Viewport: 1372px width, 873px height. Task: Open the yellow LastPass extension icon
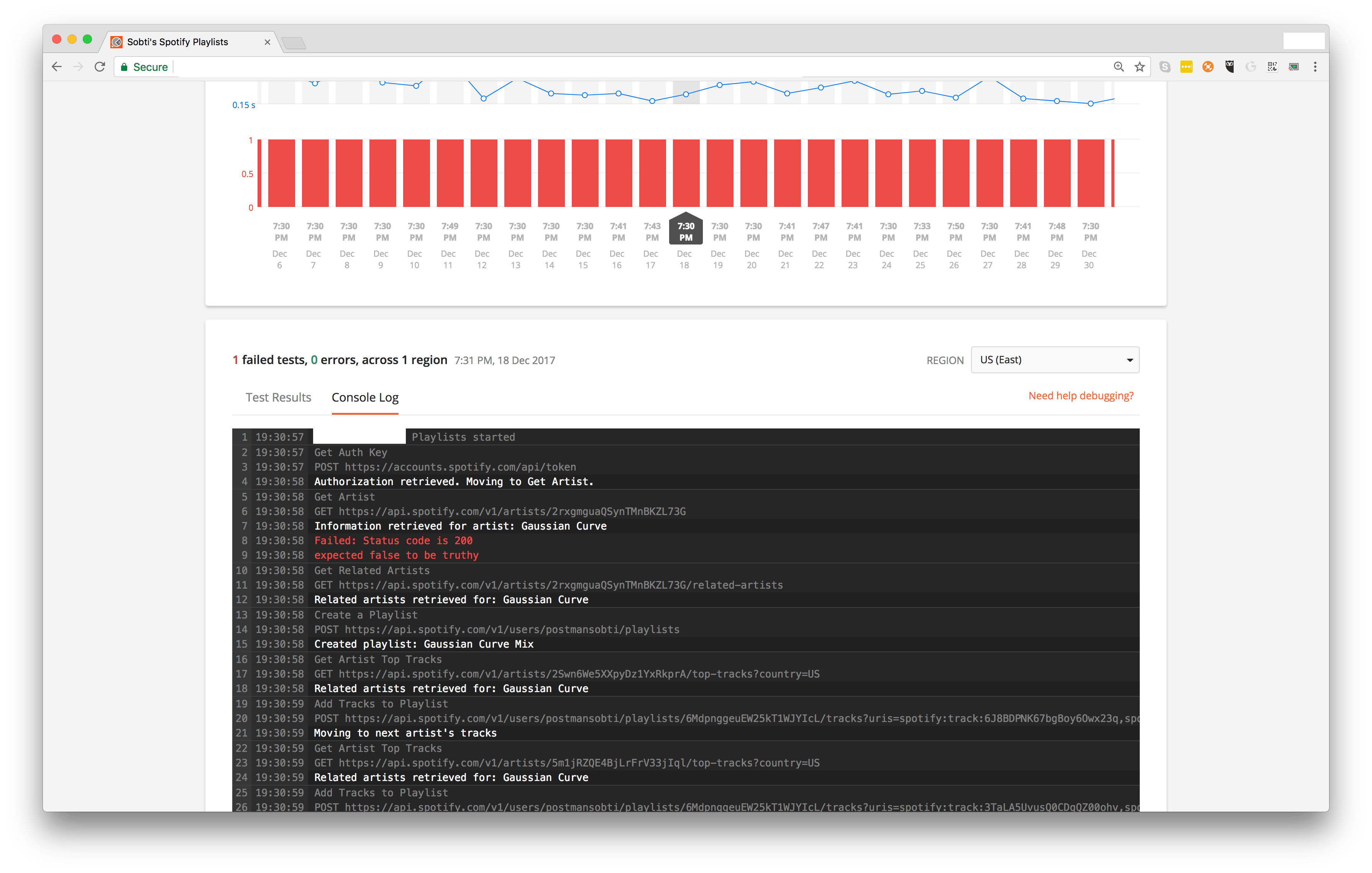tap(1186, 67)
